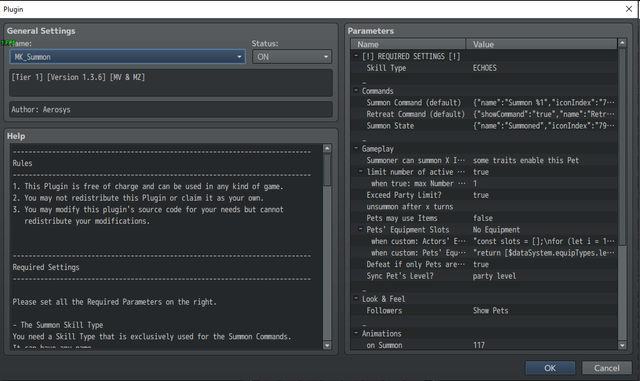640x381 pixels.
Task: Click the Parameters list scrollbar thumb
Action: 622,147
